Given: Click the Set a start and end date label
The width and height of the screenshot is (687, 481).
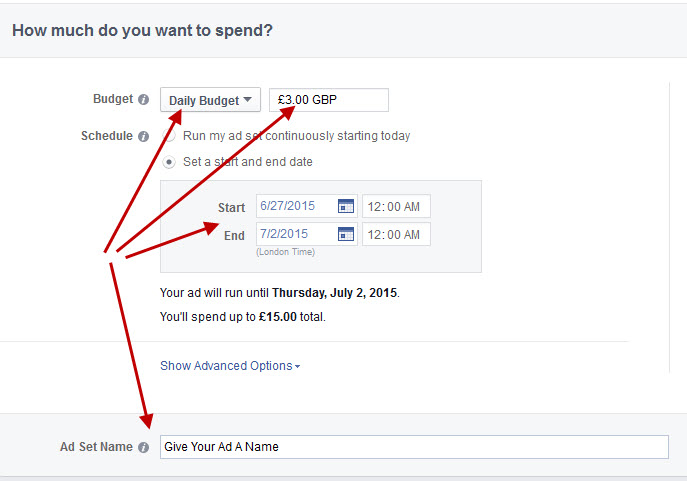Looking at the screenshot, I should pos(248,162).
